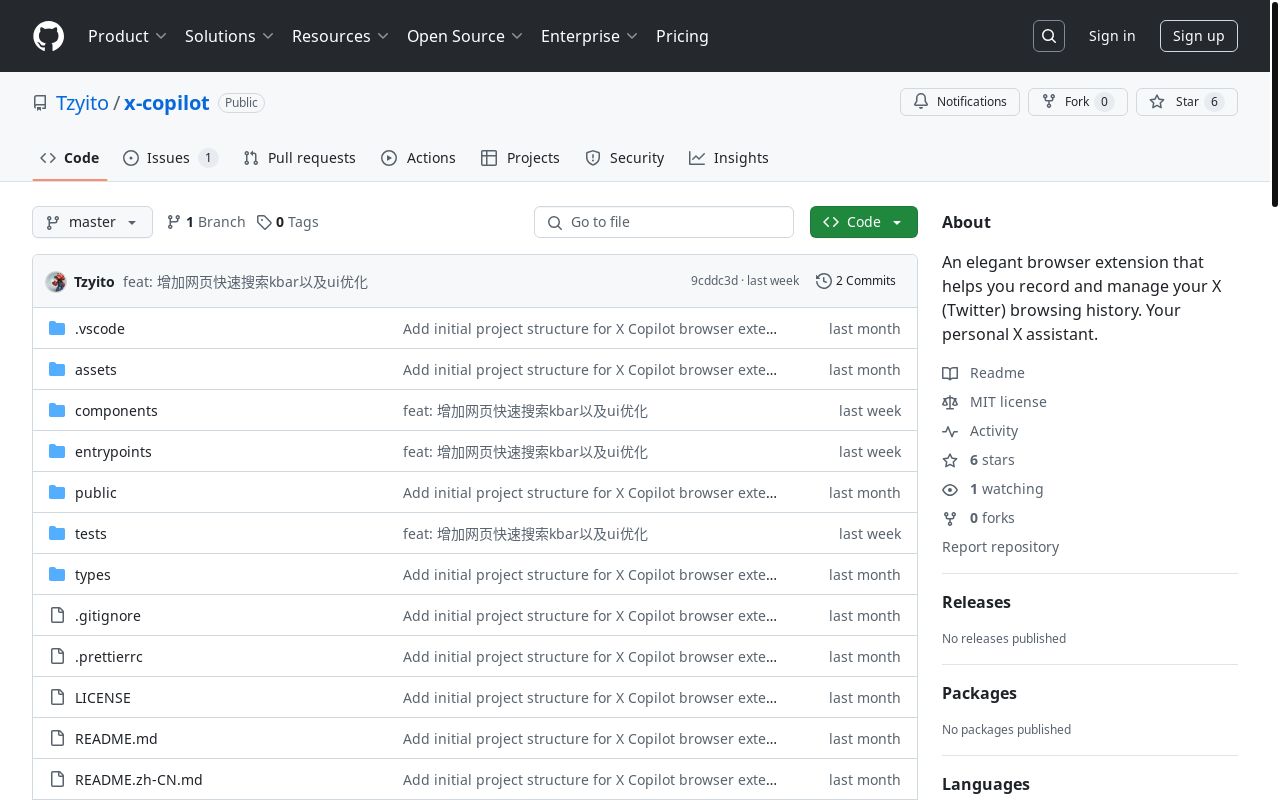This screenshot has height=800, width=1280.
Task: Expand the Open Source navigation menu
Action: tap(464, 36)
